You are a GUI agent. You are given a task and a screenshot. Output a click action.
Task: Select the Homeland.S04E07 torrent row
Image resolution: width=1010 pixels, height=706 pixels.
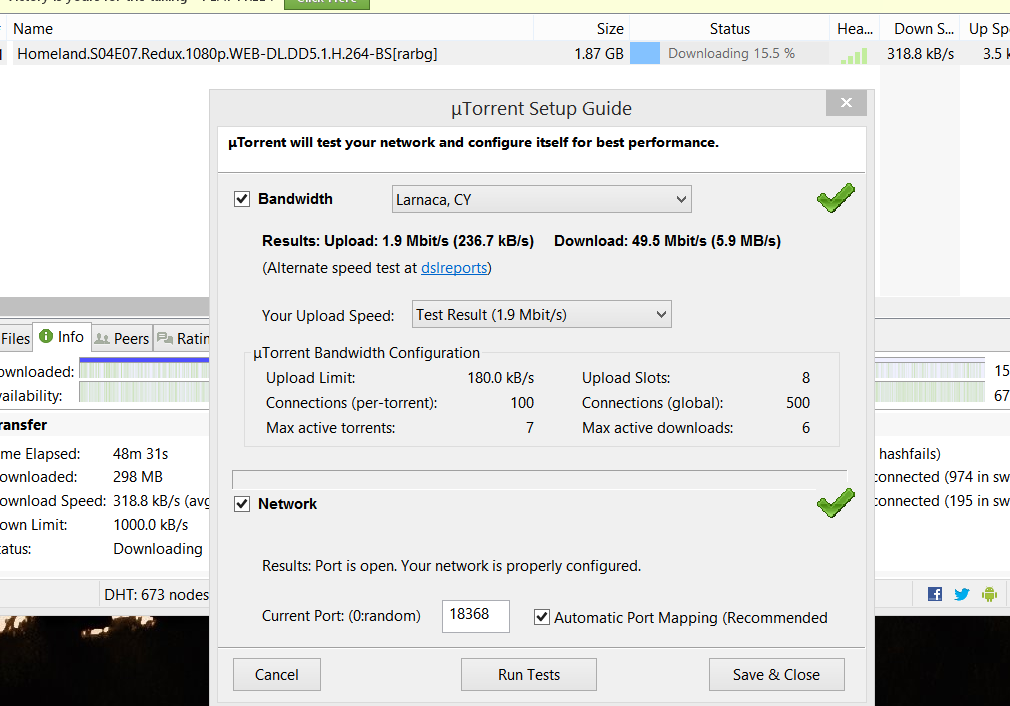click(505, 53)
